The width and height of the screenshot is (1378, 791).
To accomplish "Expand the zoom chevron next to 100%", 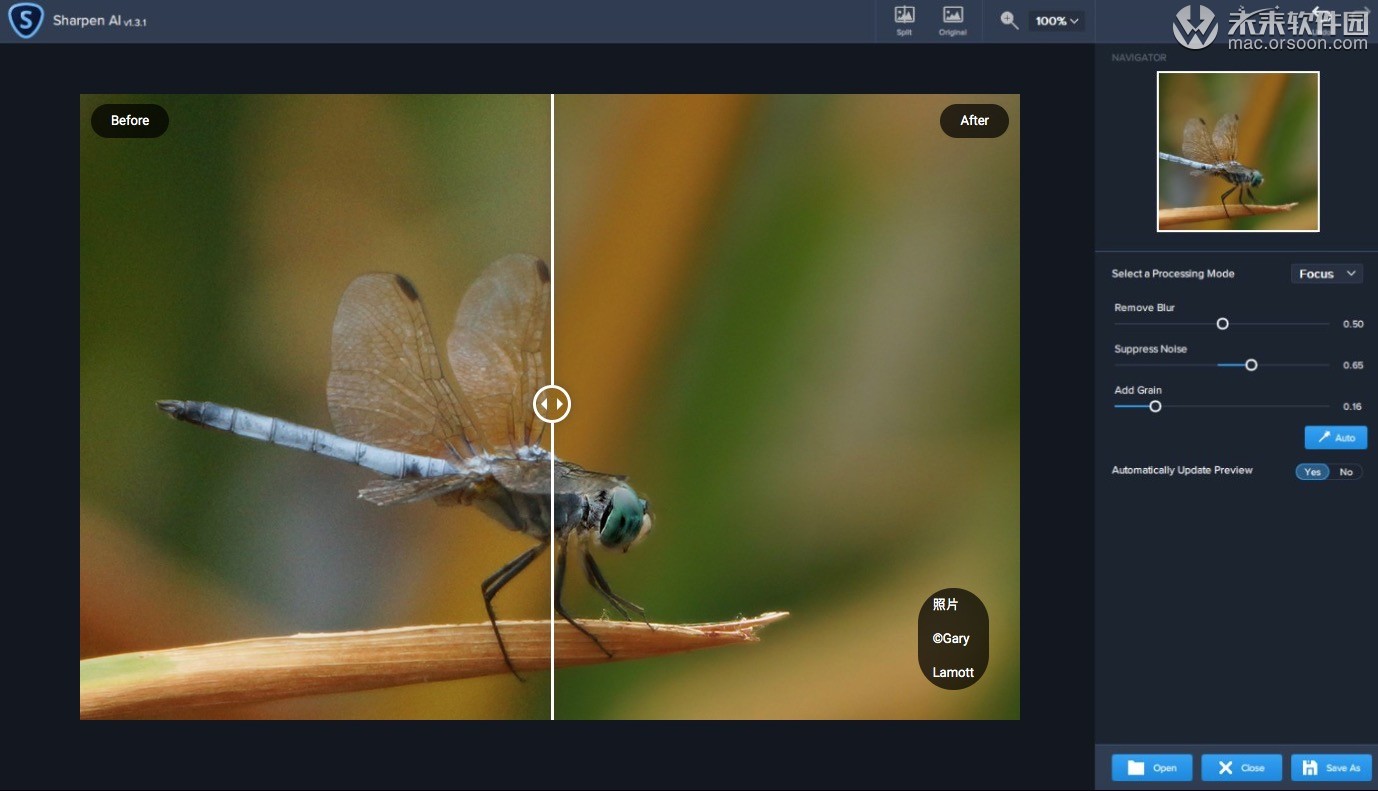I will pos(1075,20).
